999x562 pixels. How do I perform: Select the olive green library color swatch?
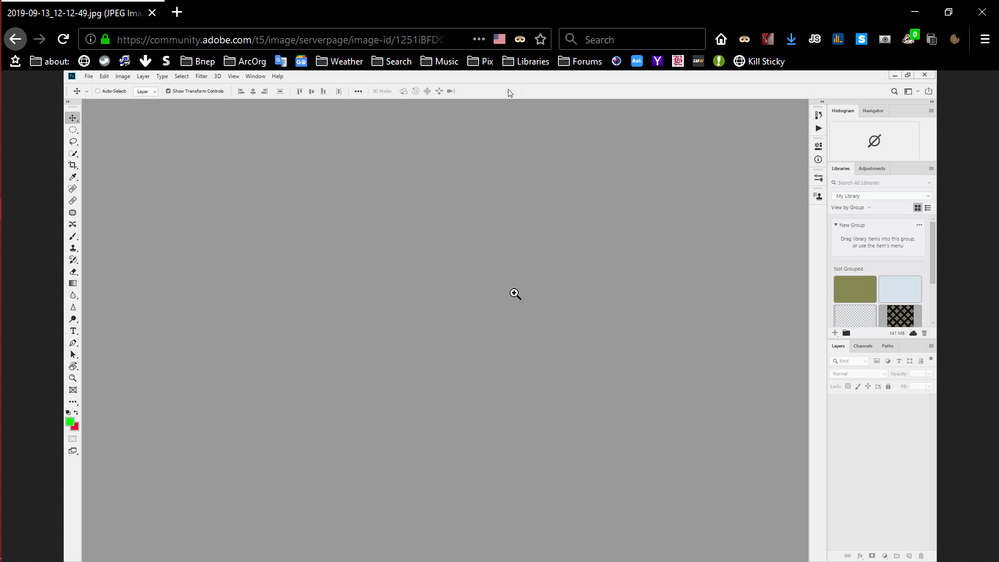(855, 289)
